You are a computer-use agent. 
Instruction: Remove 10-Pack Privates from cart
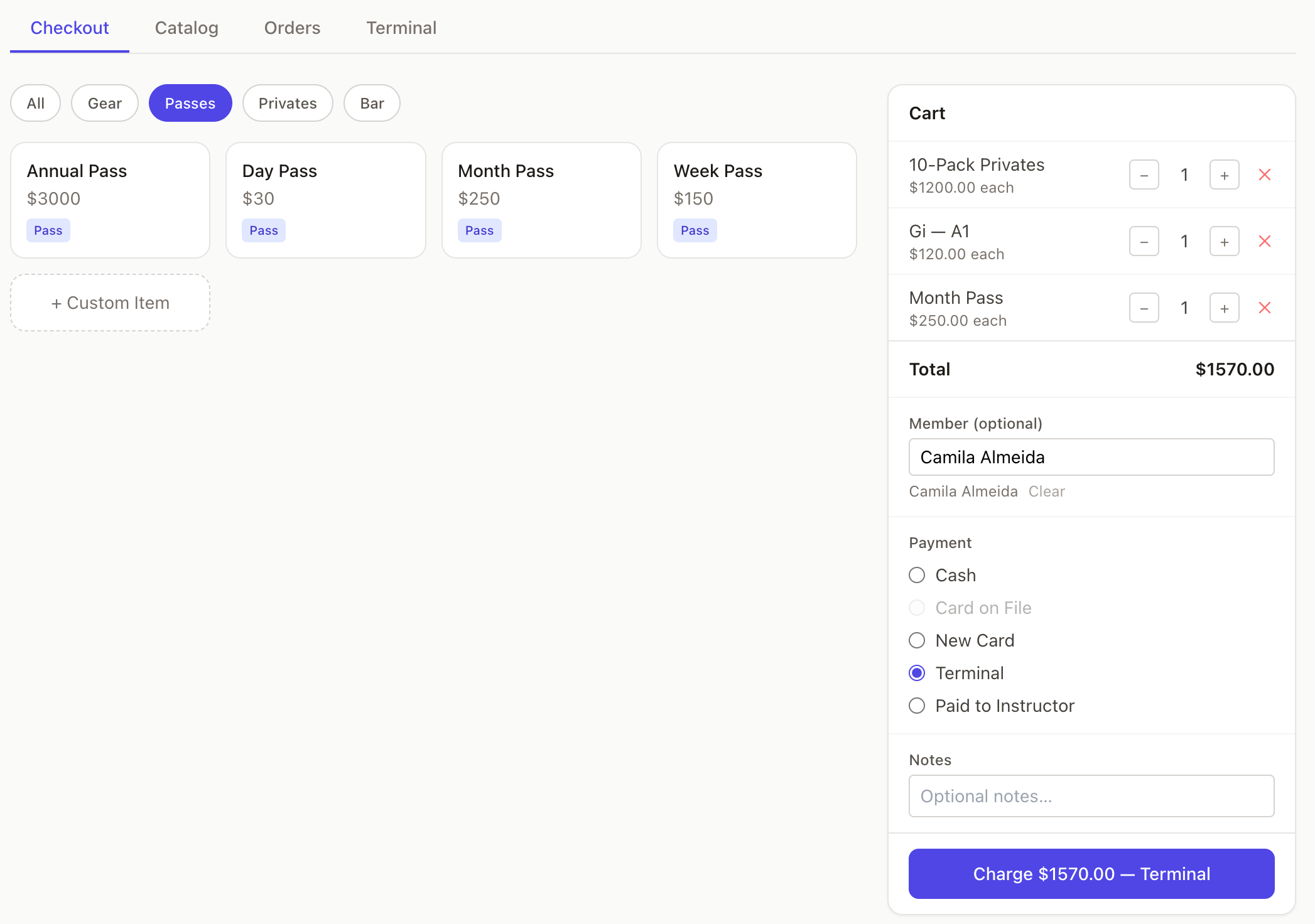tap(1264, 175)
